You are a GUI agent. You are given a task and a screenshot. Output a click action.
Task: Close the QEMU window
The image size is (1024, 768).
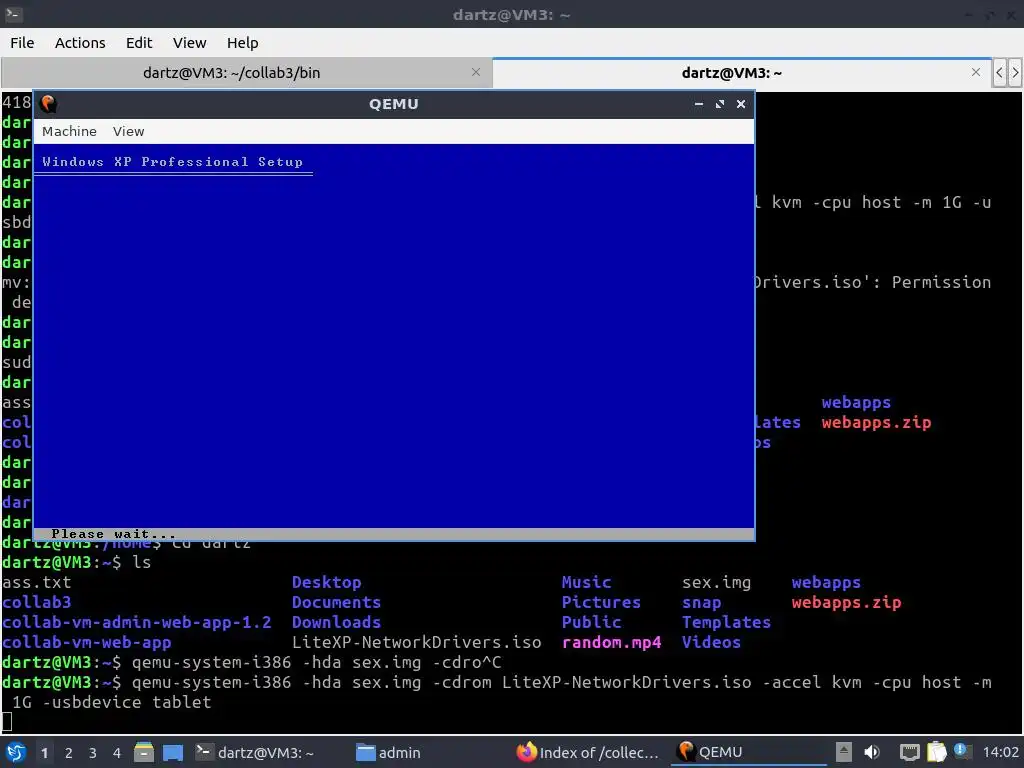click(x=741, y=104)
